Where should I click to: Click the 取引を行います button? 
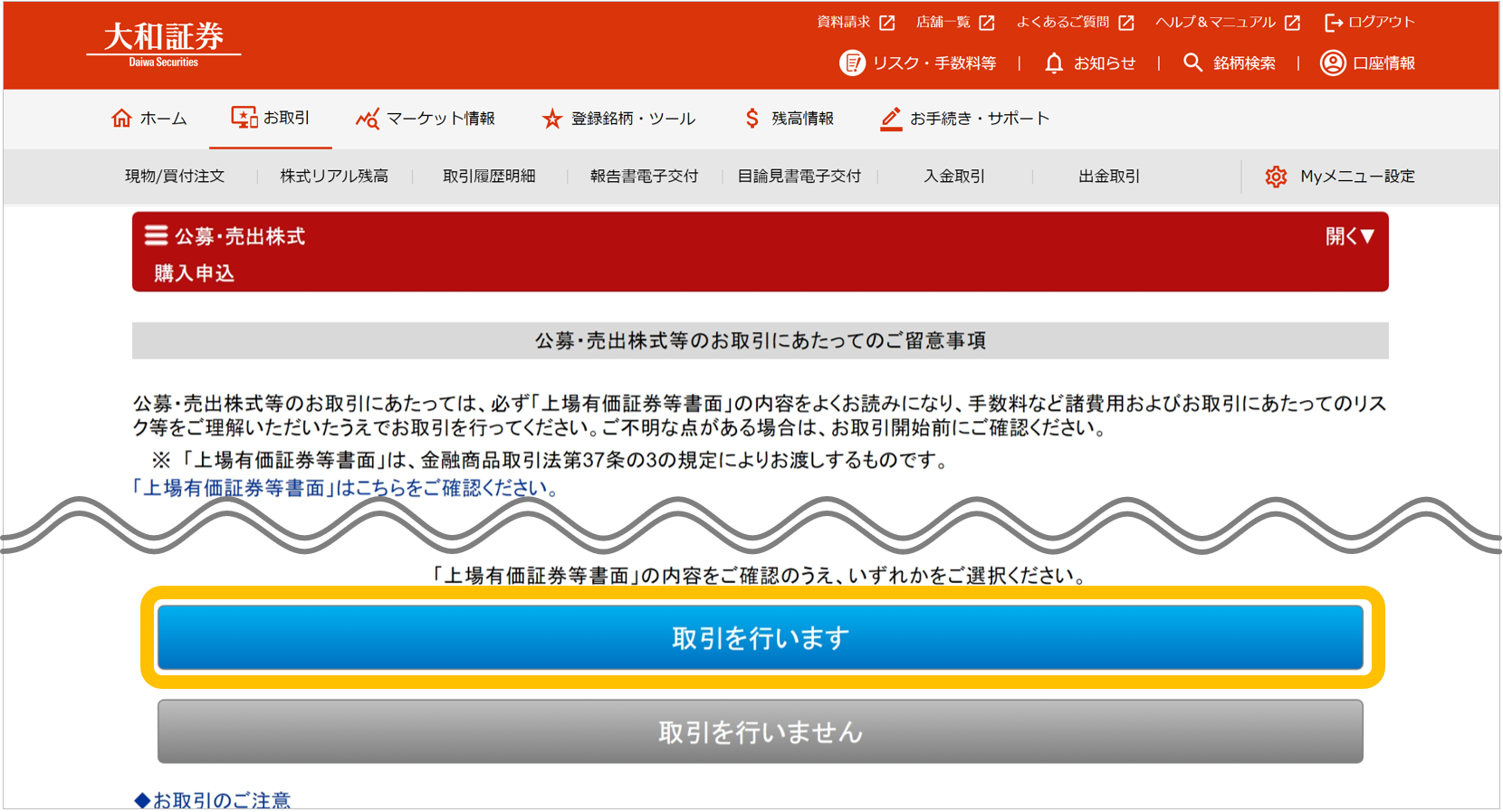pyautogui.click(x=761, y=638)
